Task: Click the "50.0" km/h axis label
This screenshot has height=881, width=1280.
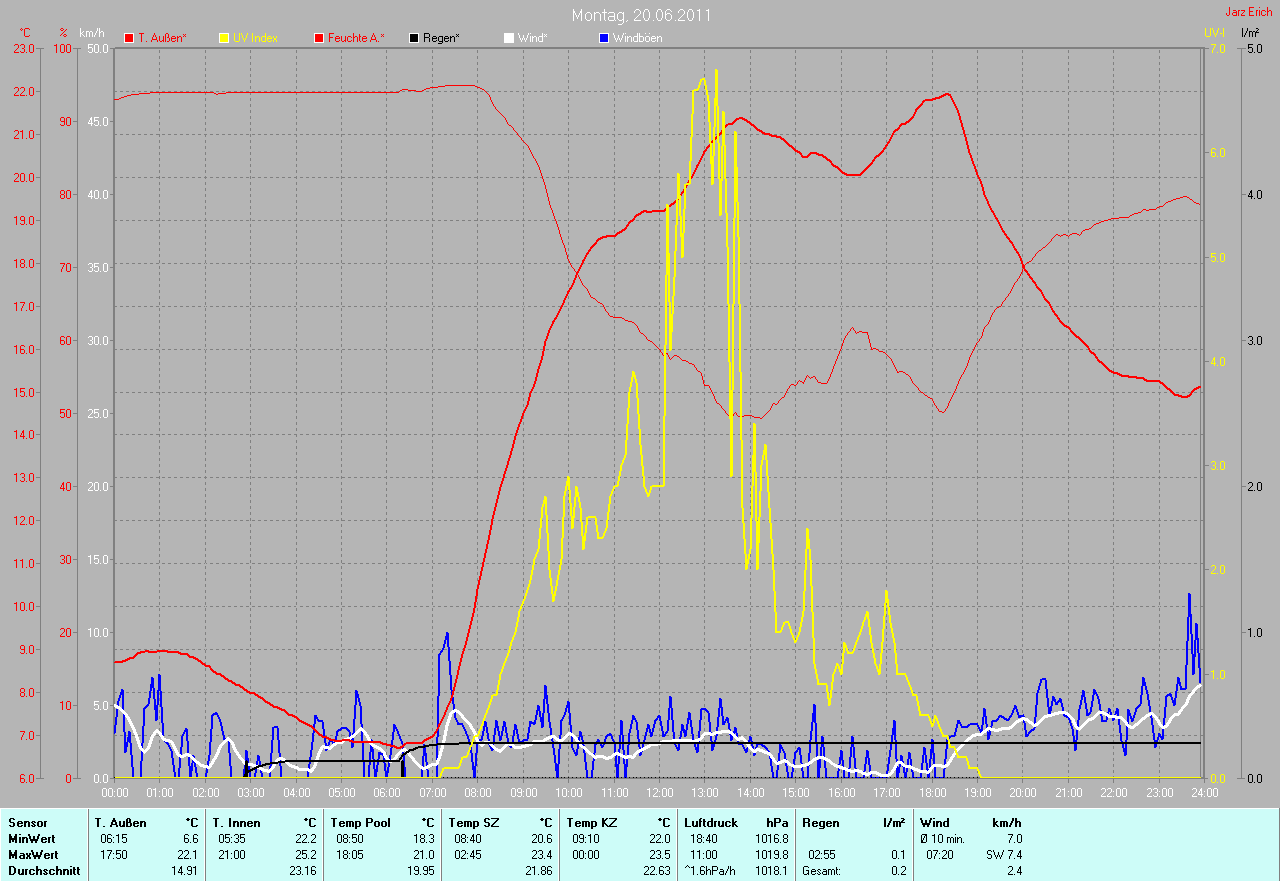Action: (x=98, y=48)
